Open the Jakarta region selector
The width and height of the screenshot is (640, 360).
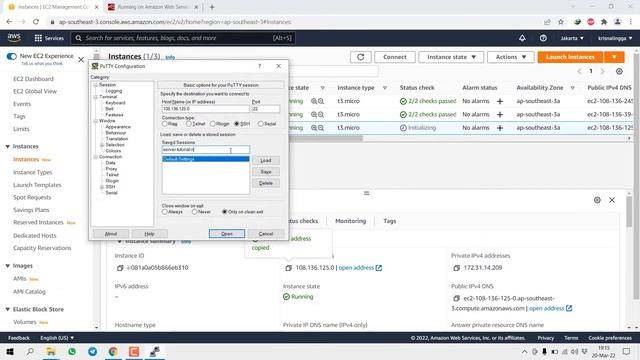572,38
